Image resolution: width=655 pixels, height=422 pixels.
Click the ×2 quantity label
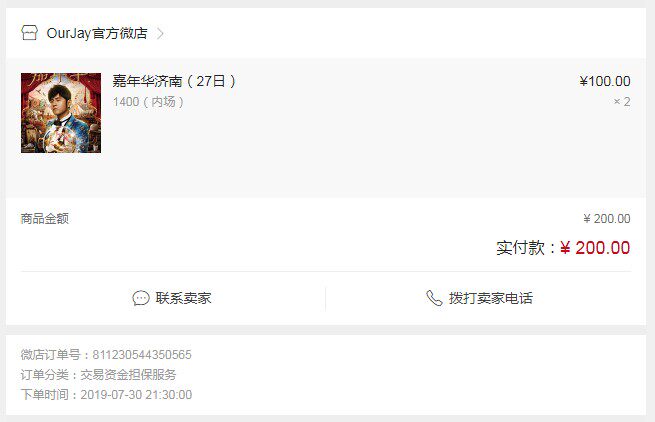[x=622, y=102]
